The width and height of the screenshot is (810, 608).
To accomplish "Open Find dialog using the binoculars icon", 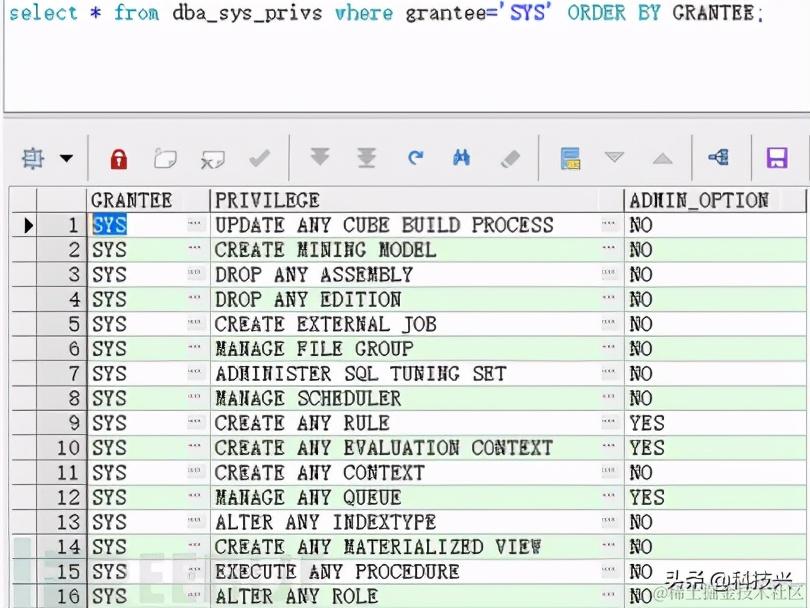I will [x=460, y=158].
